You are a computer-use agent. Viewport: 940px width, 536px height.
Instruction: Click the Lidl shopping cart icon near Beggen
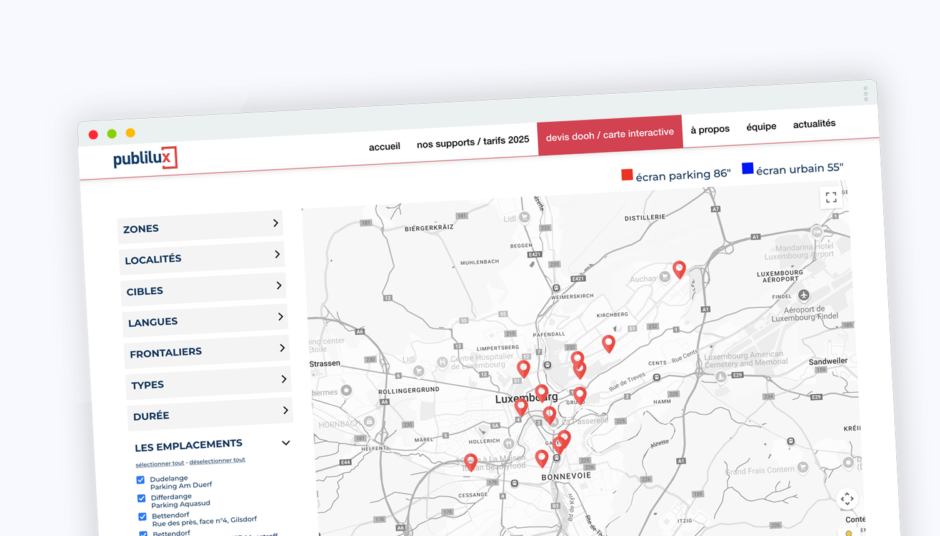(x=525, y=217)
